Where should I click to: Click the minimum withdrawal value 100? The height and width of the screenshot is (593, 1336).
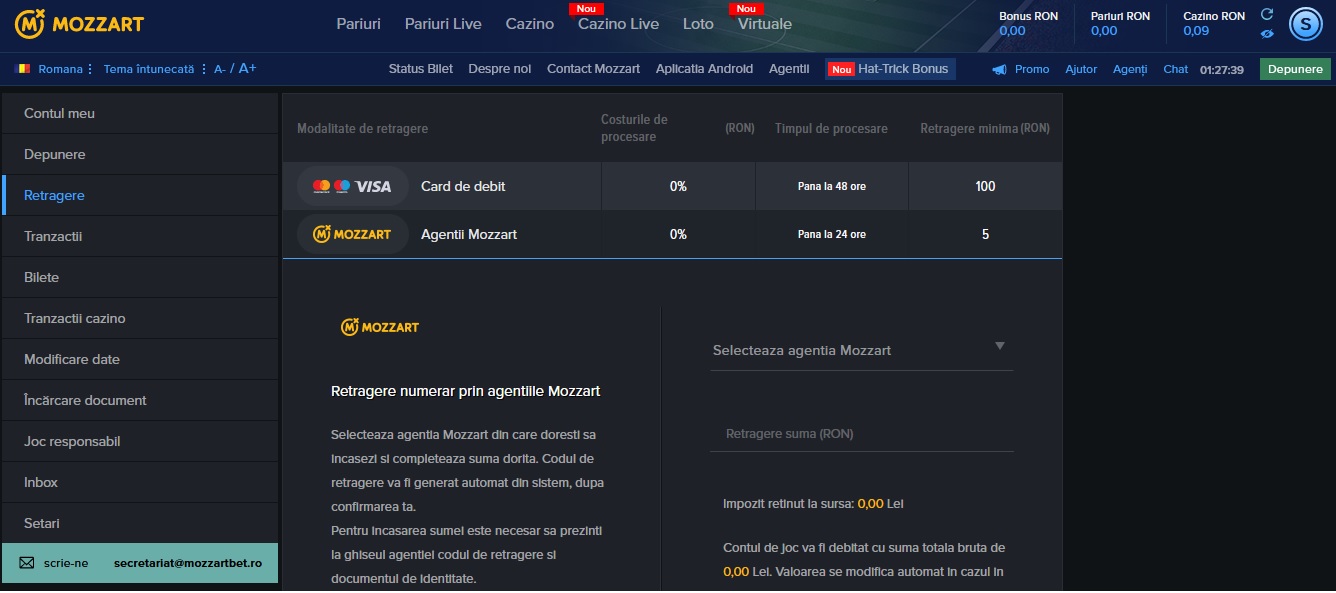click(985, 187)
